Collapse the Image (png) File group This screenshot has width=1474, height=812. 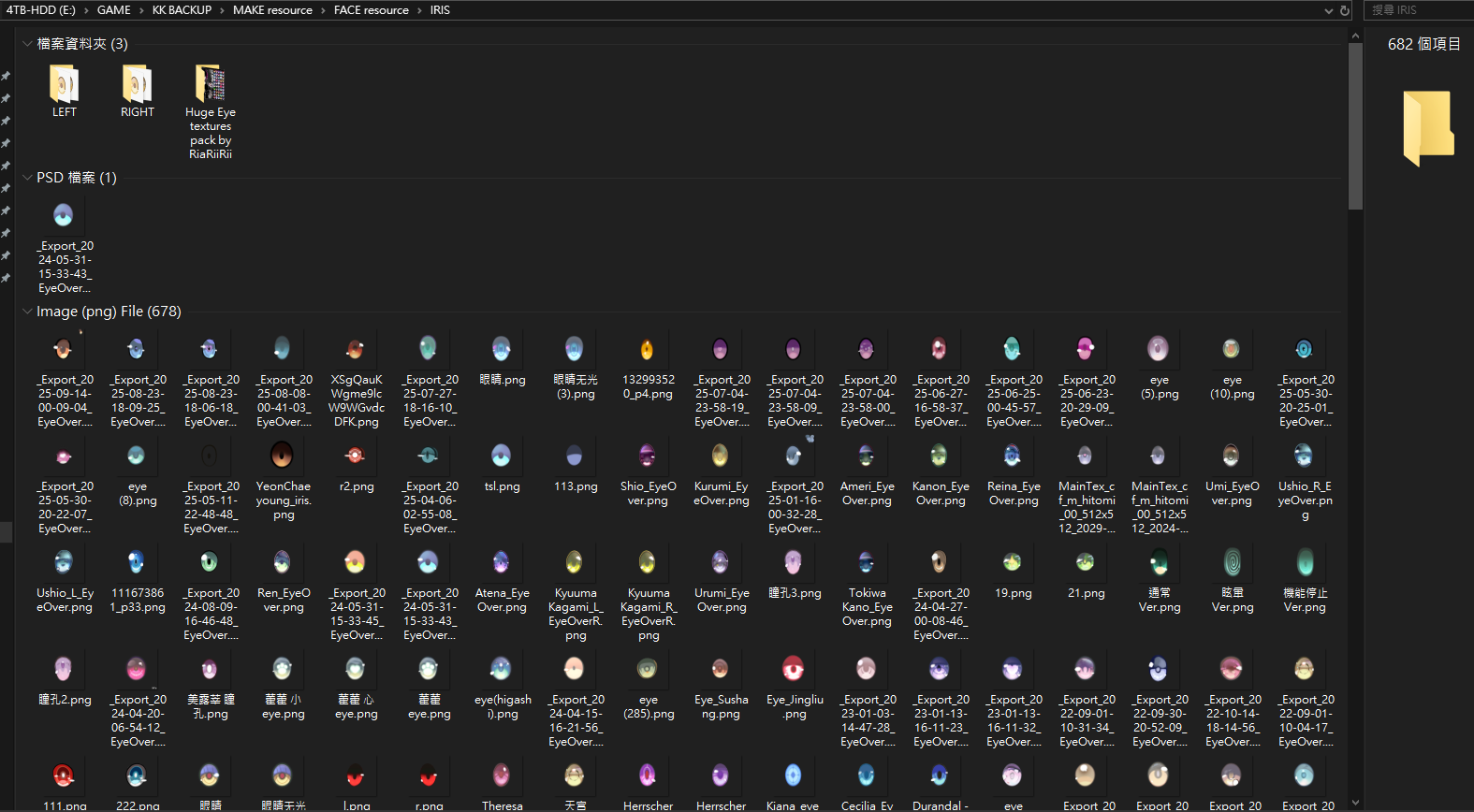[27, 312]
